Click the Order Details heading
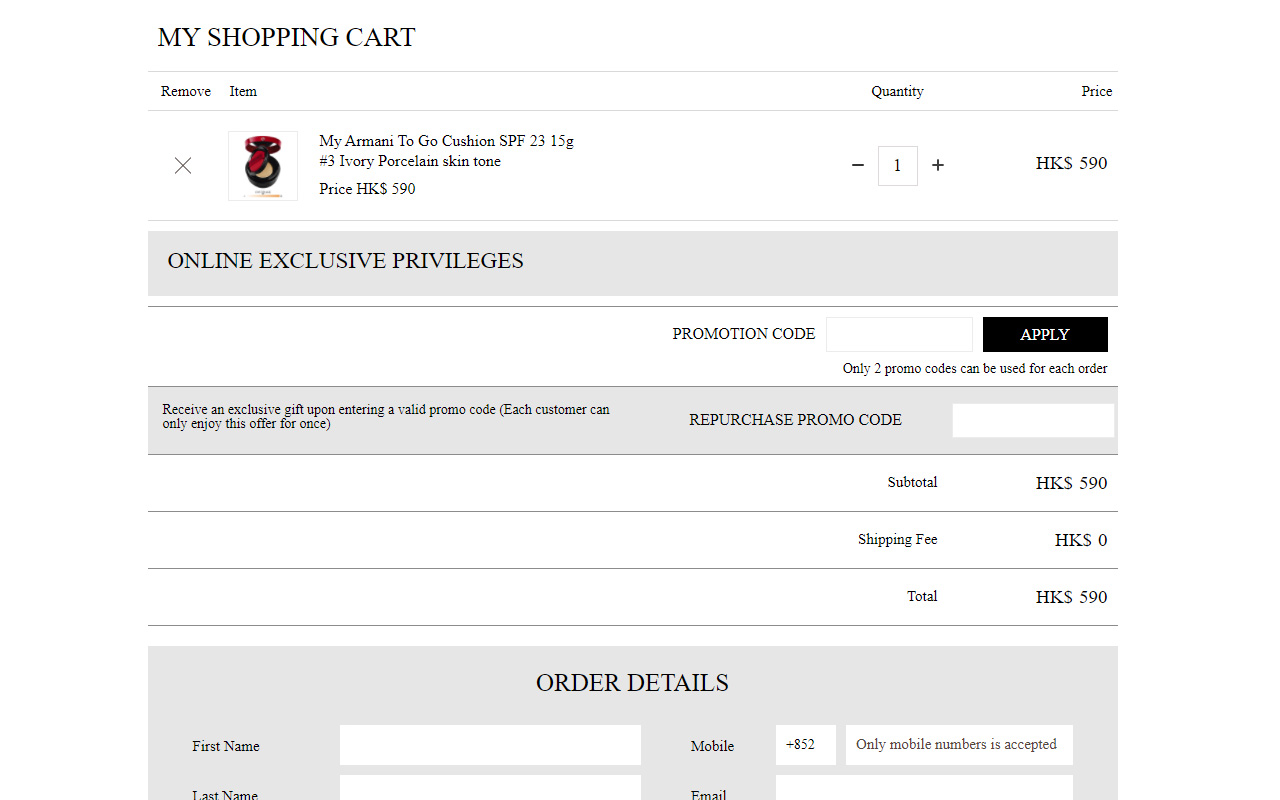The image size is (1280, 800). 632,683
